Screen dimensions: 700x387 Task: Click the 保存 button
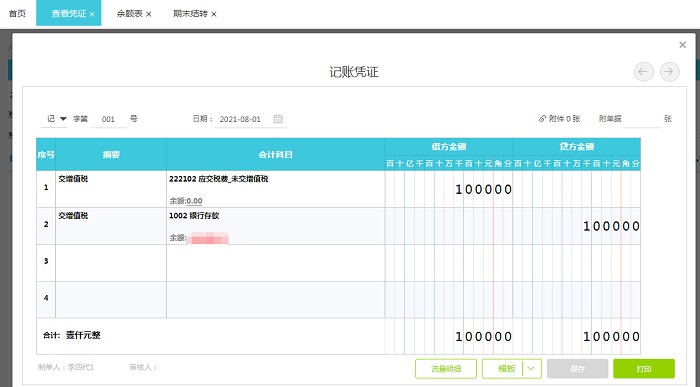tap(577, 369)
